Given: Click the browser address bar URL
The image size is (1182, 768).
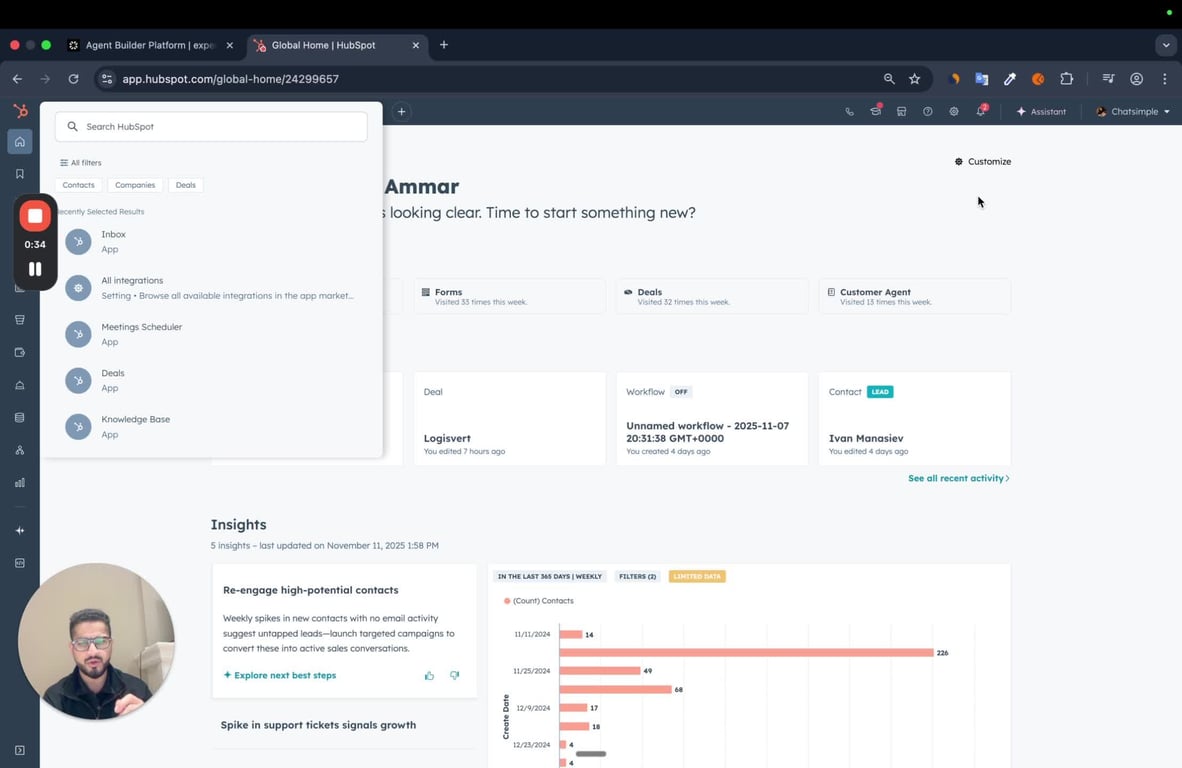Looking at the screenshot, I should pyautogui.click(x=231, y=78).
